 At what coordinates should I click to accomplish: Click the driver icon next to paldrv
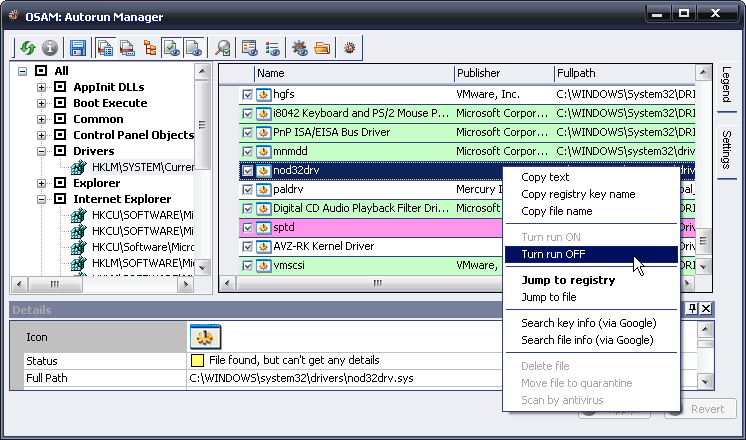(264, 189)
